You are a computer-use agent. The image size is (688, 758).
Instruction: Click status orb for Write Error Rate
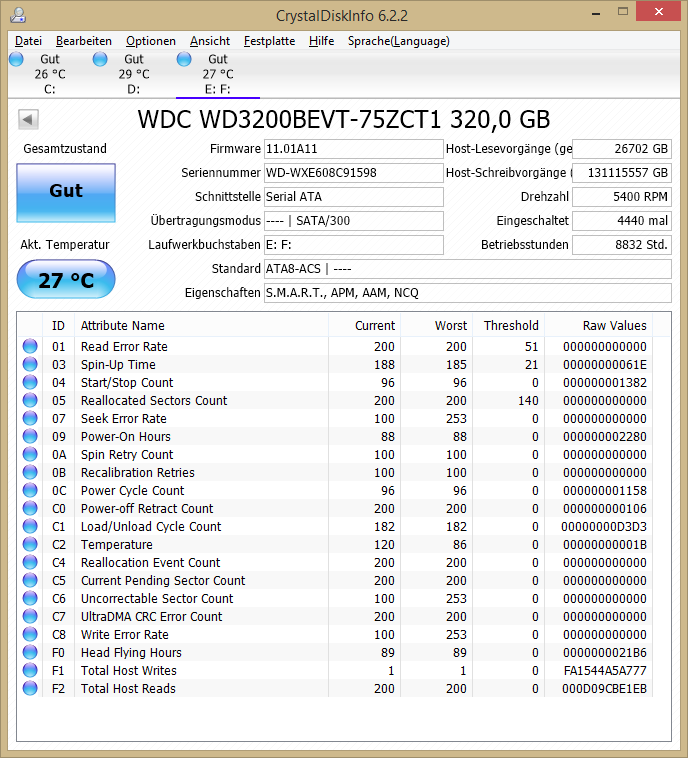click(30, 634)
